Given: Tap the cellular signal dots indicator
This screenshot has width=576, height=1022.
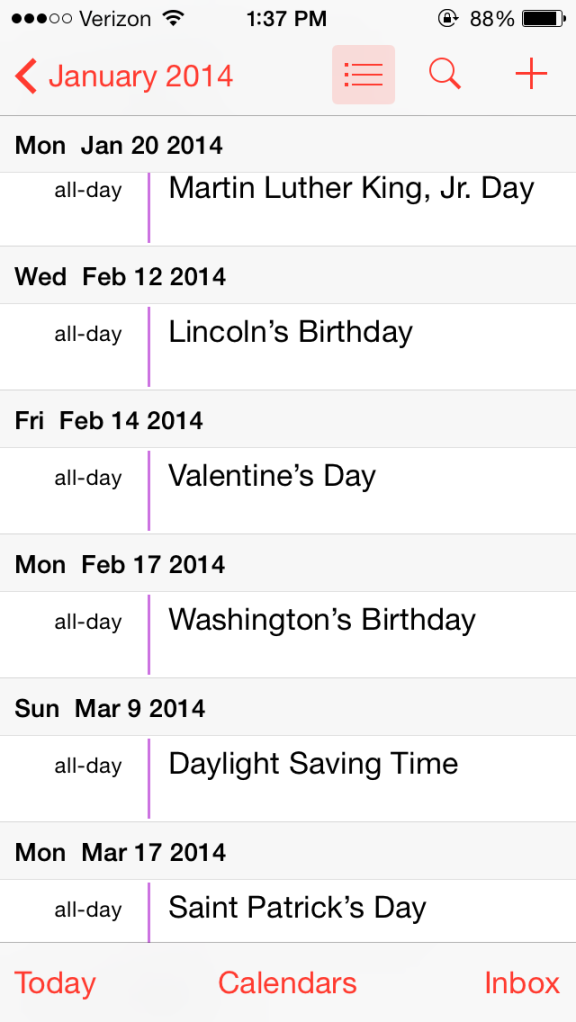Looking at the screenshot, I should point(42,20).
